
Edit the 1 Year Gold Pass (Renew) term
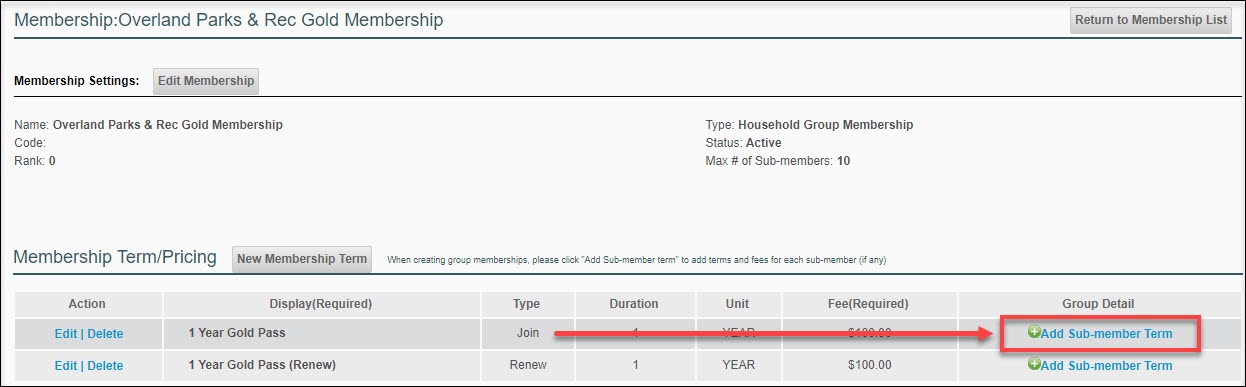coord(66,366)
